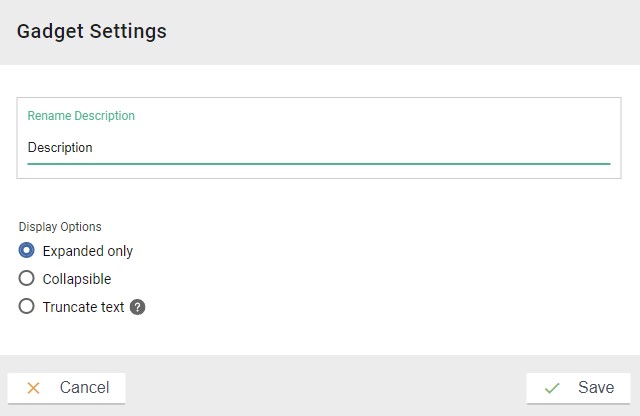Click the text 'Description' inside input
The width and height of the screenshot is (640, 416).
click(60, 147)
